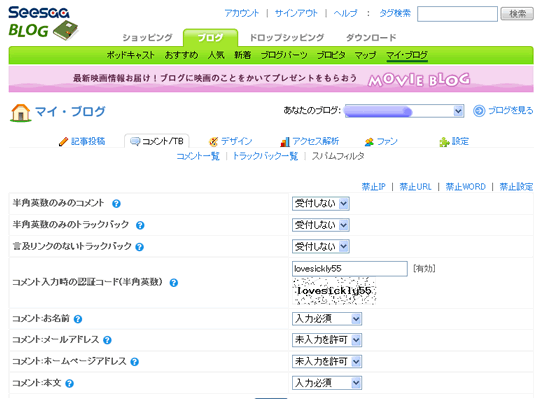
Task: Click the 禁止WORD link
Action: click(x=466, y=187)
